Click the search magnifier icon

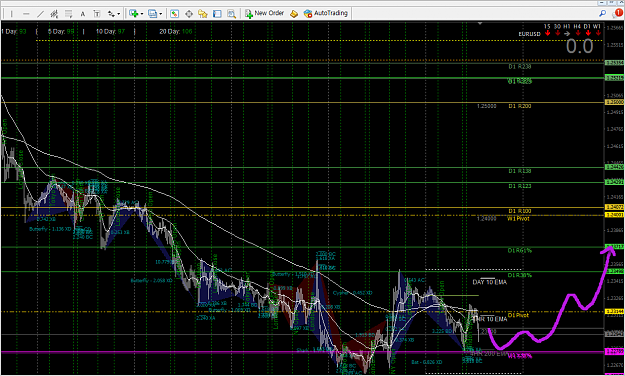pyautogui.click(x=602, y=13)
